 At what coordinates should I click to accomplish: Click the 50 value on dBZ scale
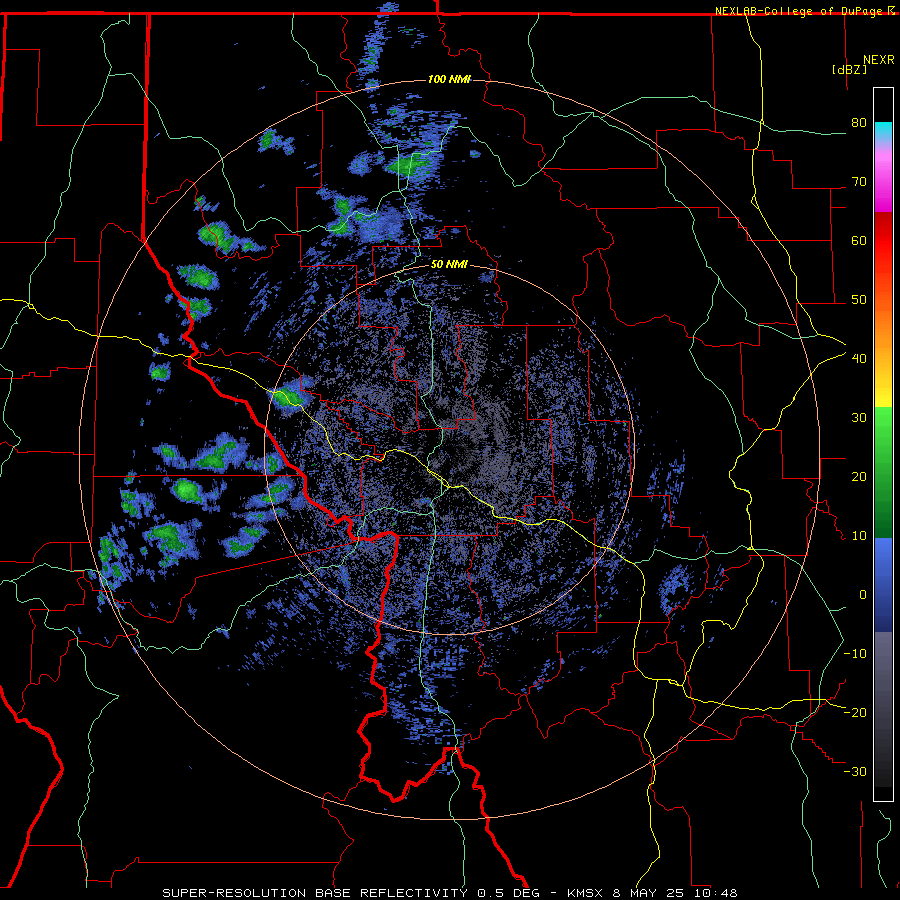pyautogui.click(x=859, y=300)
